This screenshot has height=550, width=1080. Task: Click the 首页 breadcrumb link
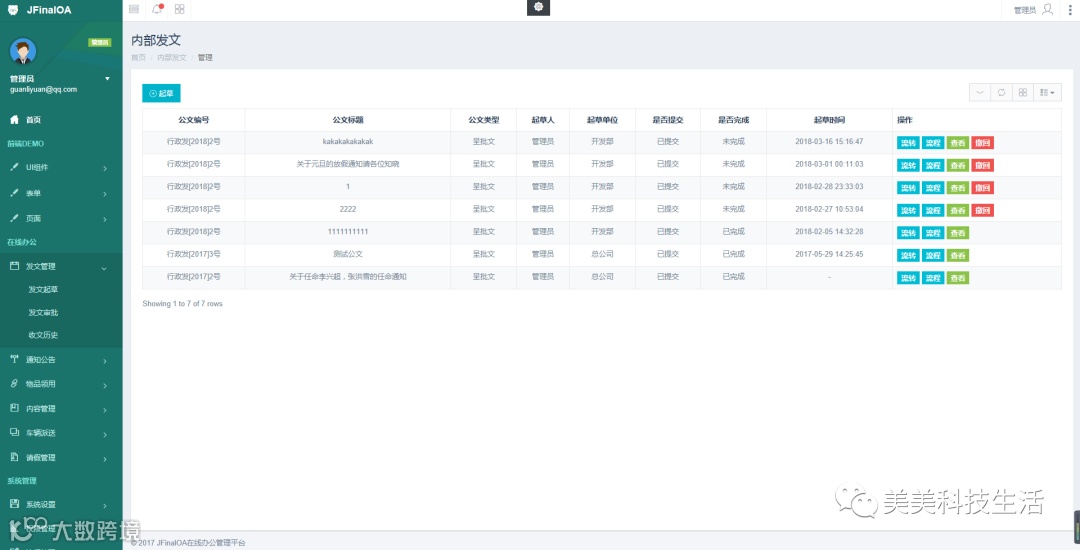138,58
